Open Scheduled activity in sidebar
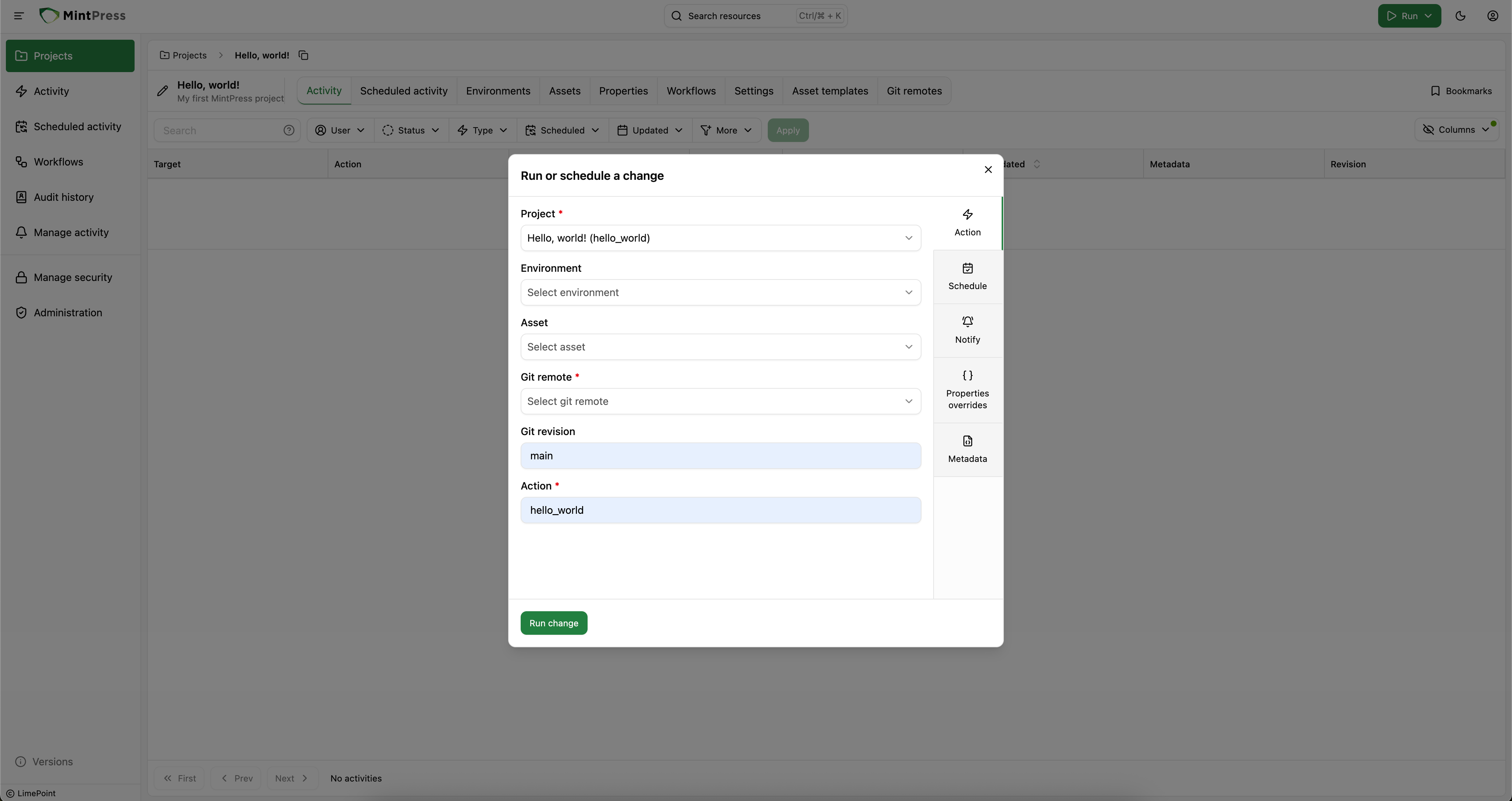The height and width of the screenshot is (801, 1512). click(70, 126)
